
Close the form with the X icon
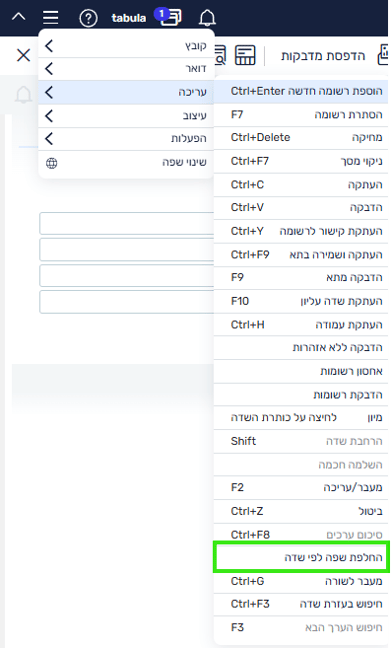coord(24,55)
